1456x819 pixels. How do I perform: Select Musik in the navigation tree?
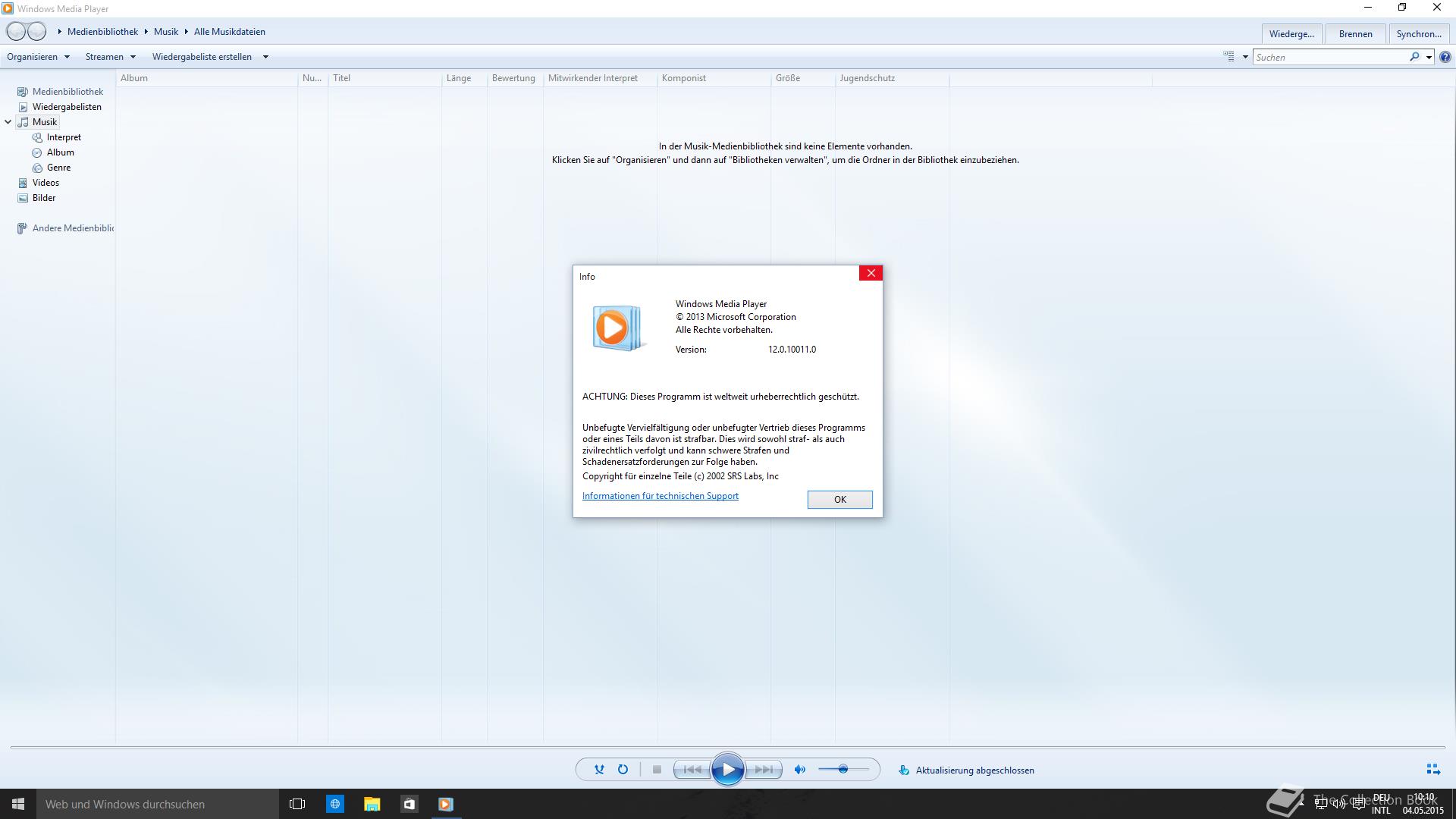point(45,122)
